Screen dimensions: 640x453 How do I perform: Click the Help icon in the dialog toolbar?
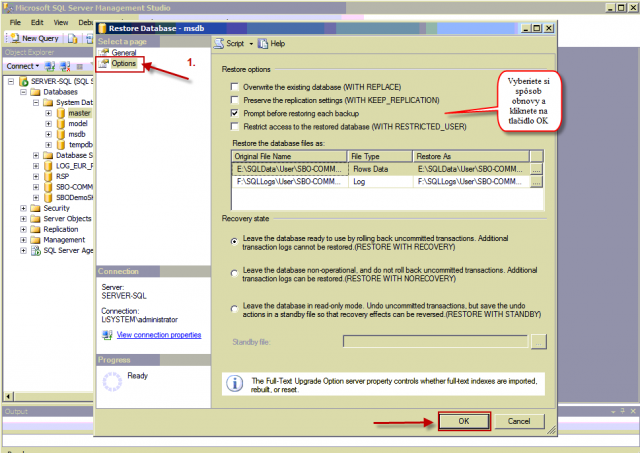(x=263, y=43)
